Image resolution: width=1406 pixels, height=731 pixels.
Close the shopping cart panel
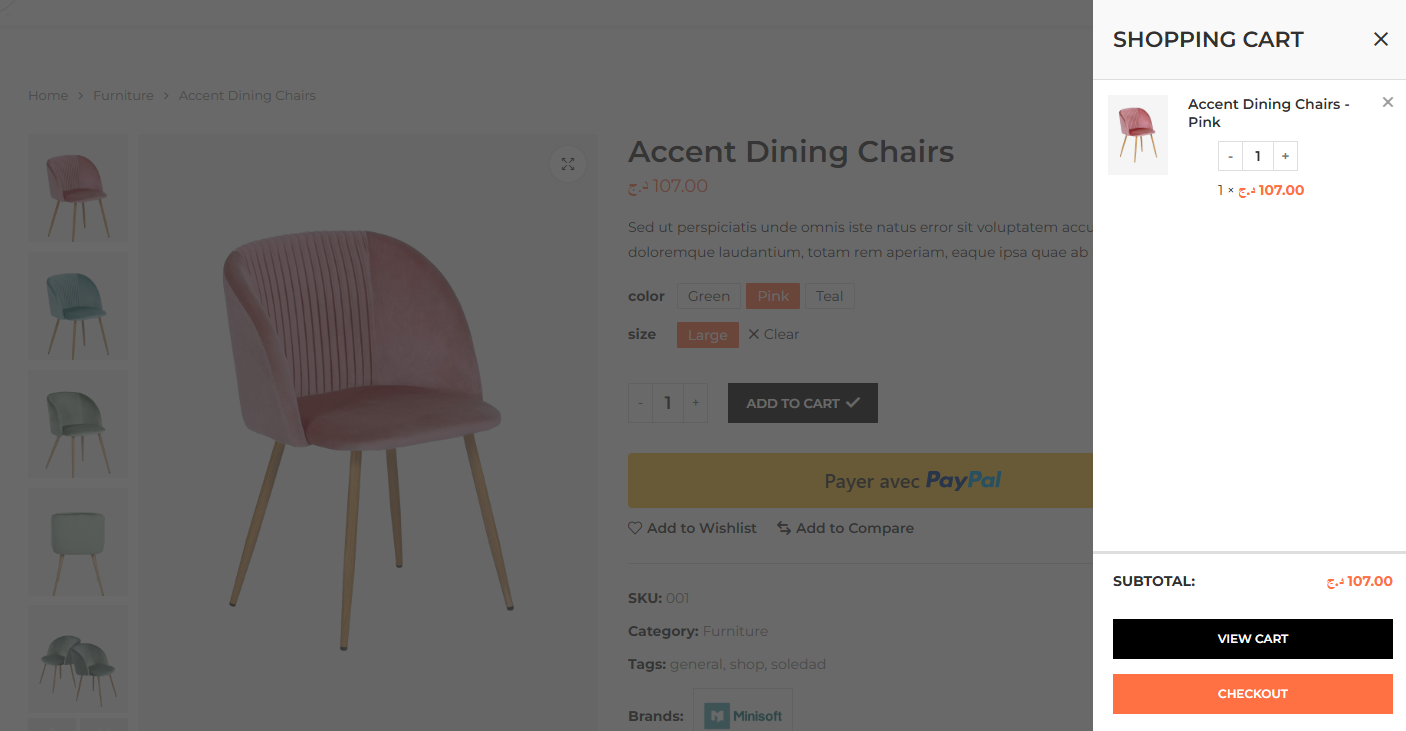pyautogui.click(x=1381, y=39)
